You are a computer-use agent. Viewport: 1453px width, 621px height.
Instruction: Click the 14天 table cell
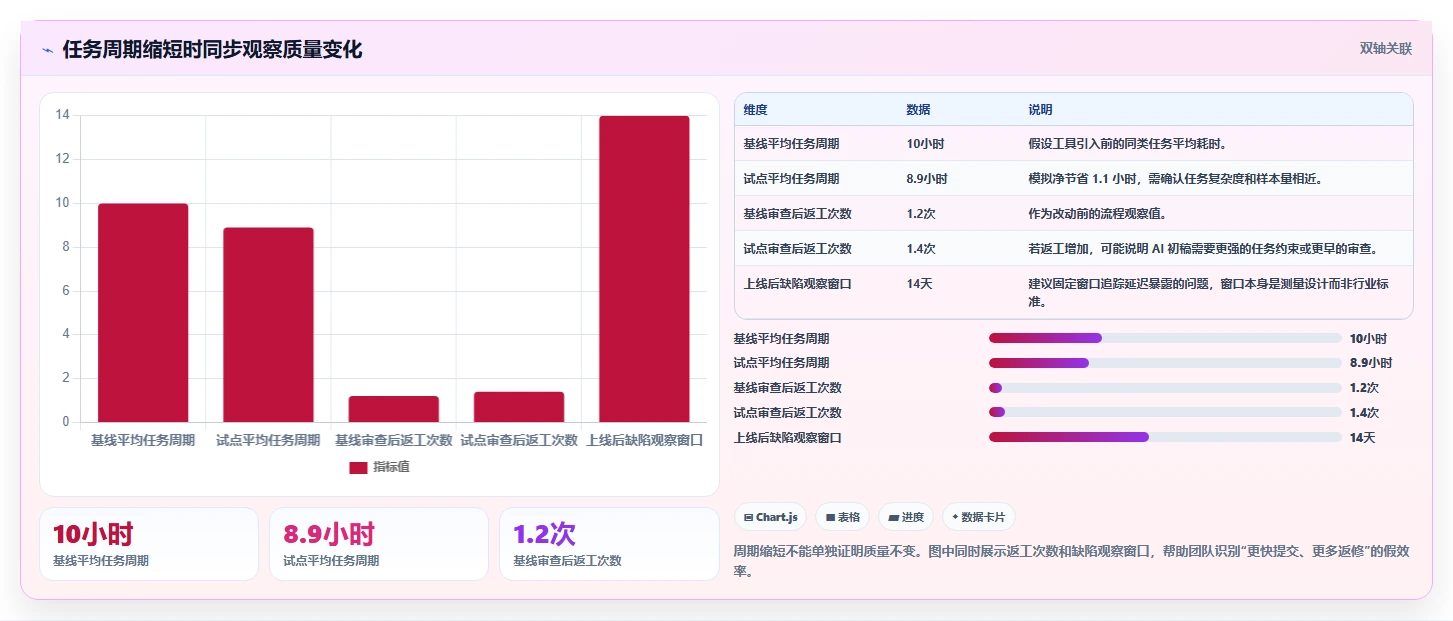tap(919, 284)
